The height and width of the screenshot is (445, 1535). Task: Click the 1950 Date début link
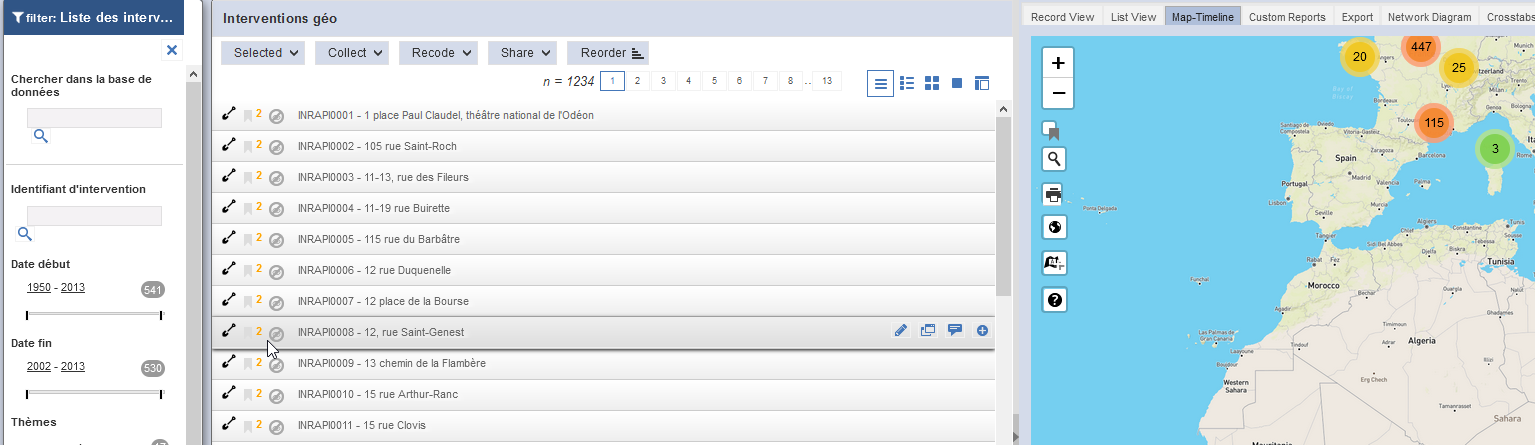coord(39,288)
